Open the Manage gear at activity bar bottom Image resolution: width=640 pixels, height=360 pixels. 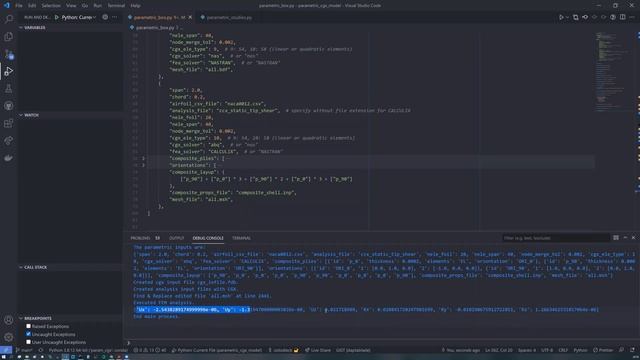[9, 337]
